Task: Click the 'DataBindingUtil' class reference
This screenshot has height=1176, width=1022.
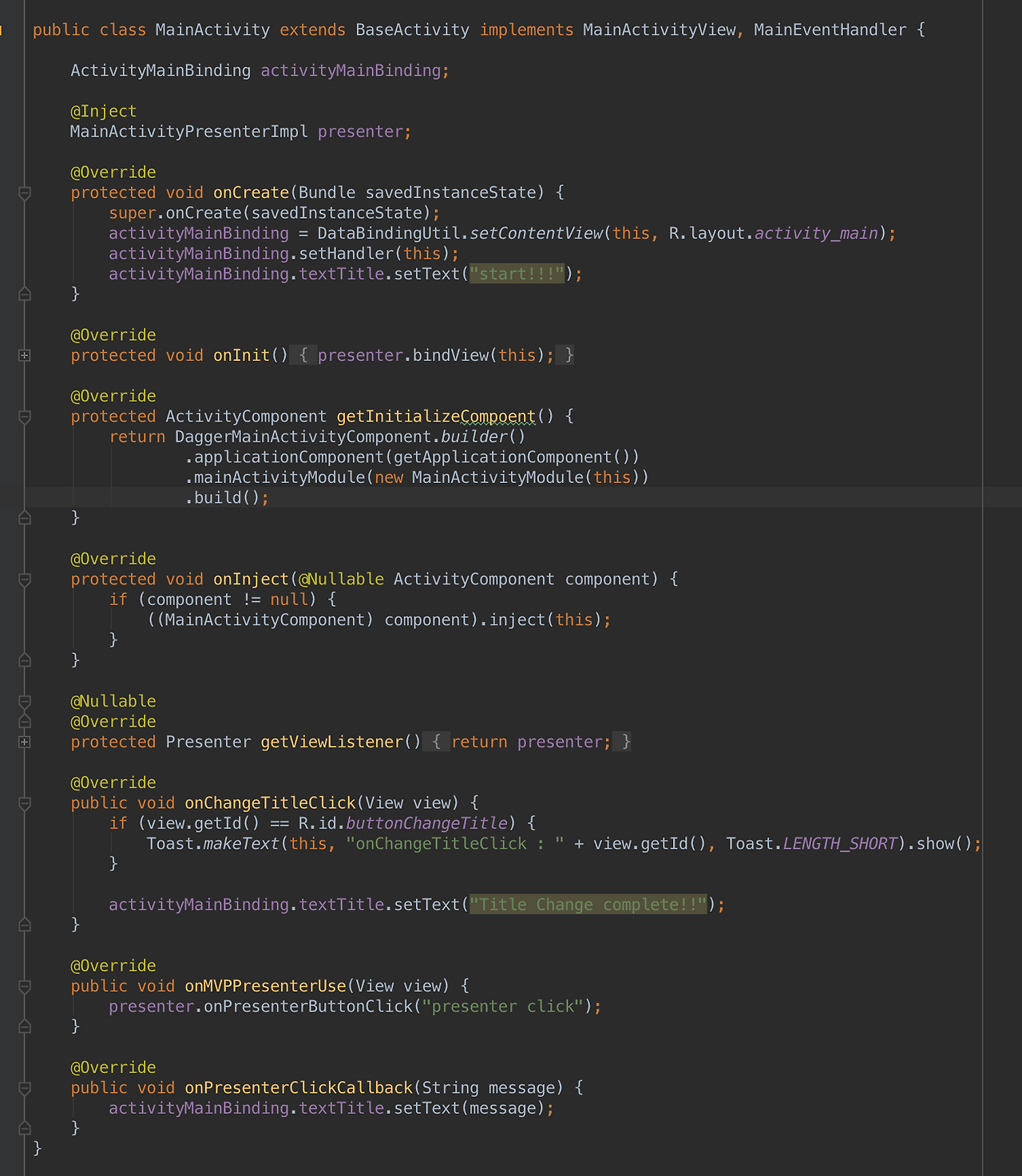Action: (388, 233)
